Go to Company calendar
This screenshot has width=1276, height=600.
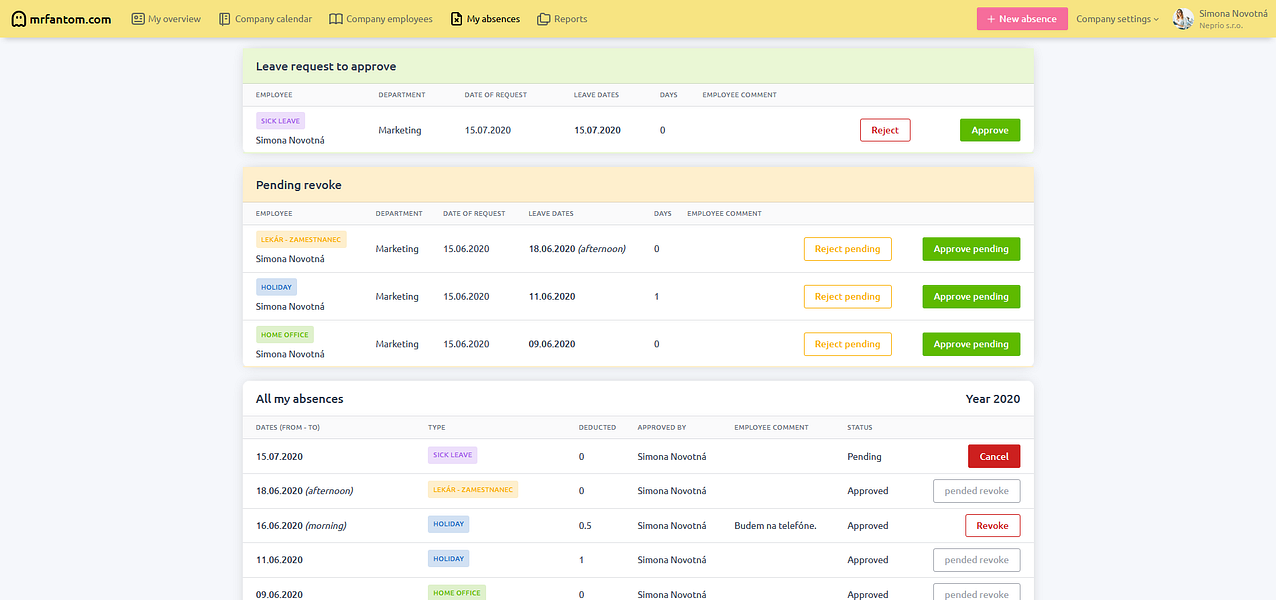click(265, 19)
